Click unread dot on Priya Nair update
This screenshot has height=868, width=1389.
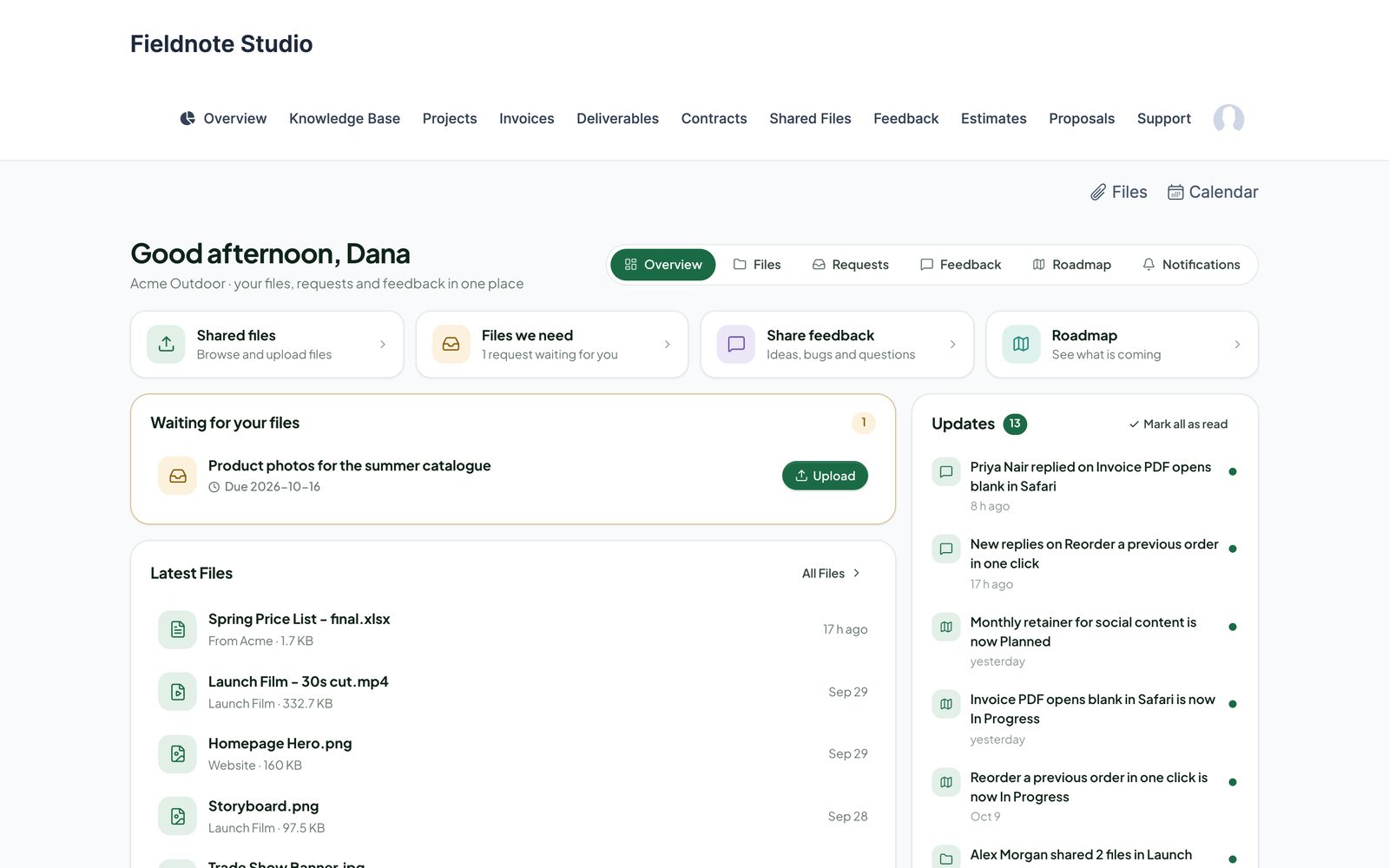tap(1233, 471)
